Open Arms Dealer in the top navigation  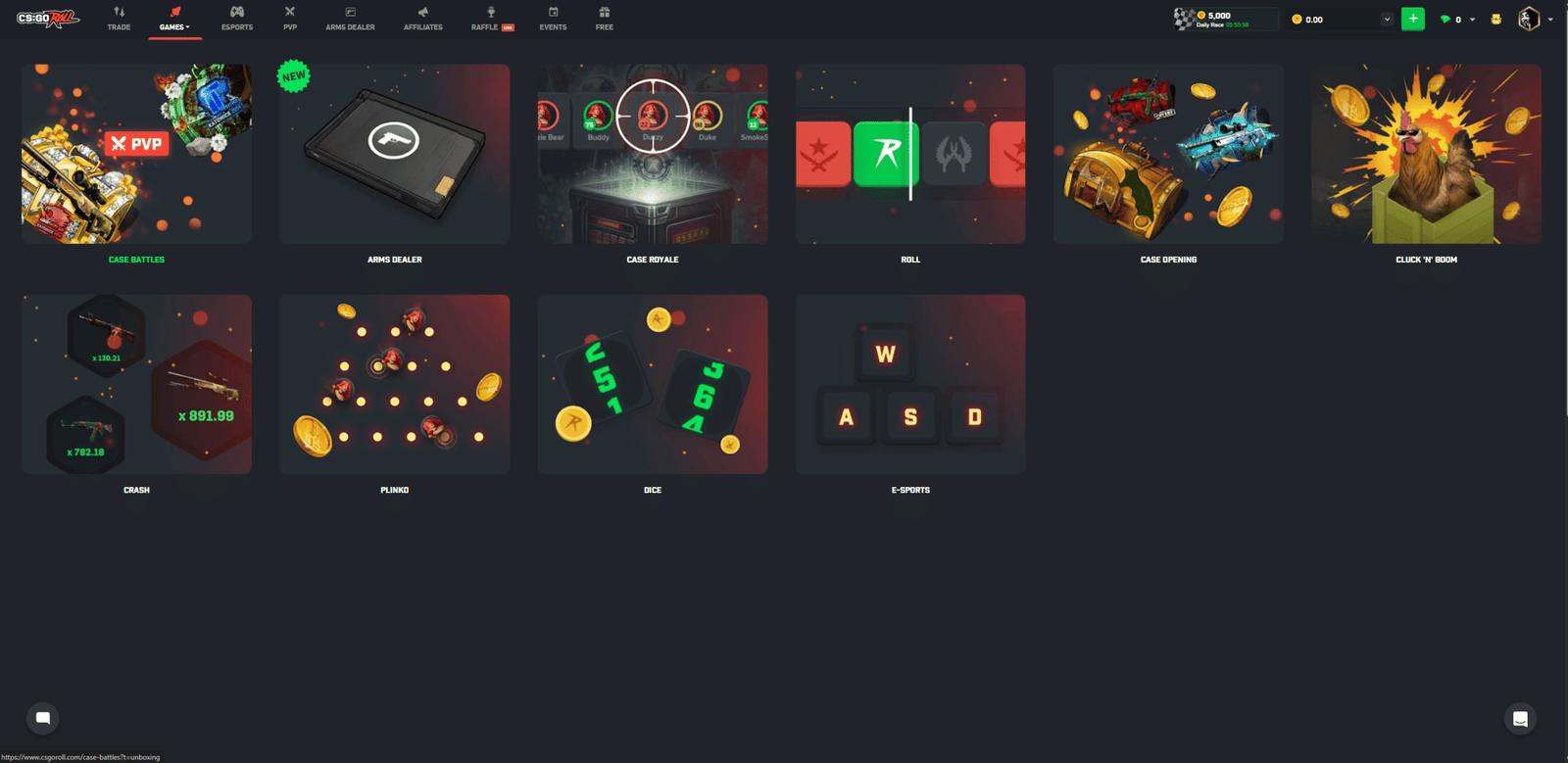[x=350, y=19]
